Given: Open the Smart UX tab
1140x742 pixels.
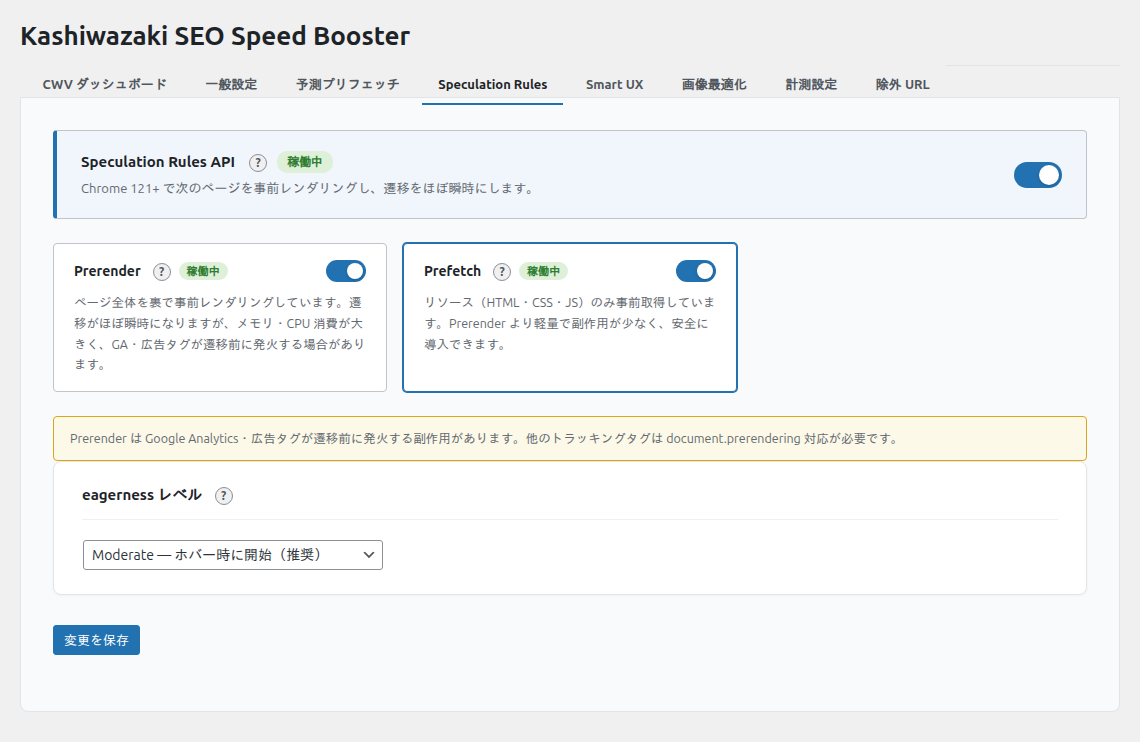Looking at the screenshot, I should (614, 85).
